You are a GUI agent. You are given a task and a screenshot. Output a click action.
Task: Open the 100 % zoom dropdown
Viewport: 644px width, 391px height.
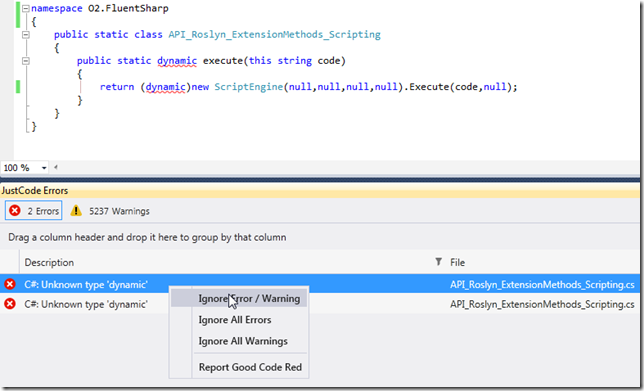pyautogui.click(x=43, y=168)
